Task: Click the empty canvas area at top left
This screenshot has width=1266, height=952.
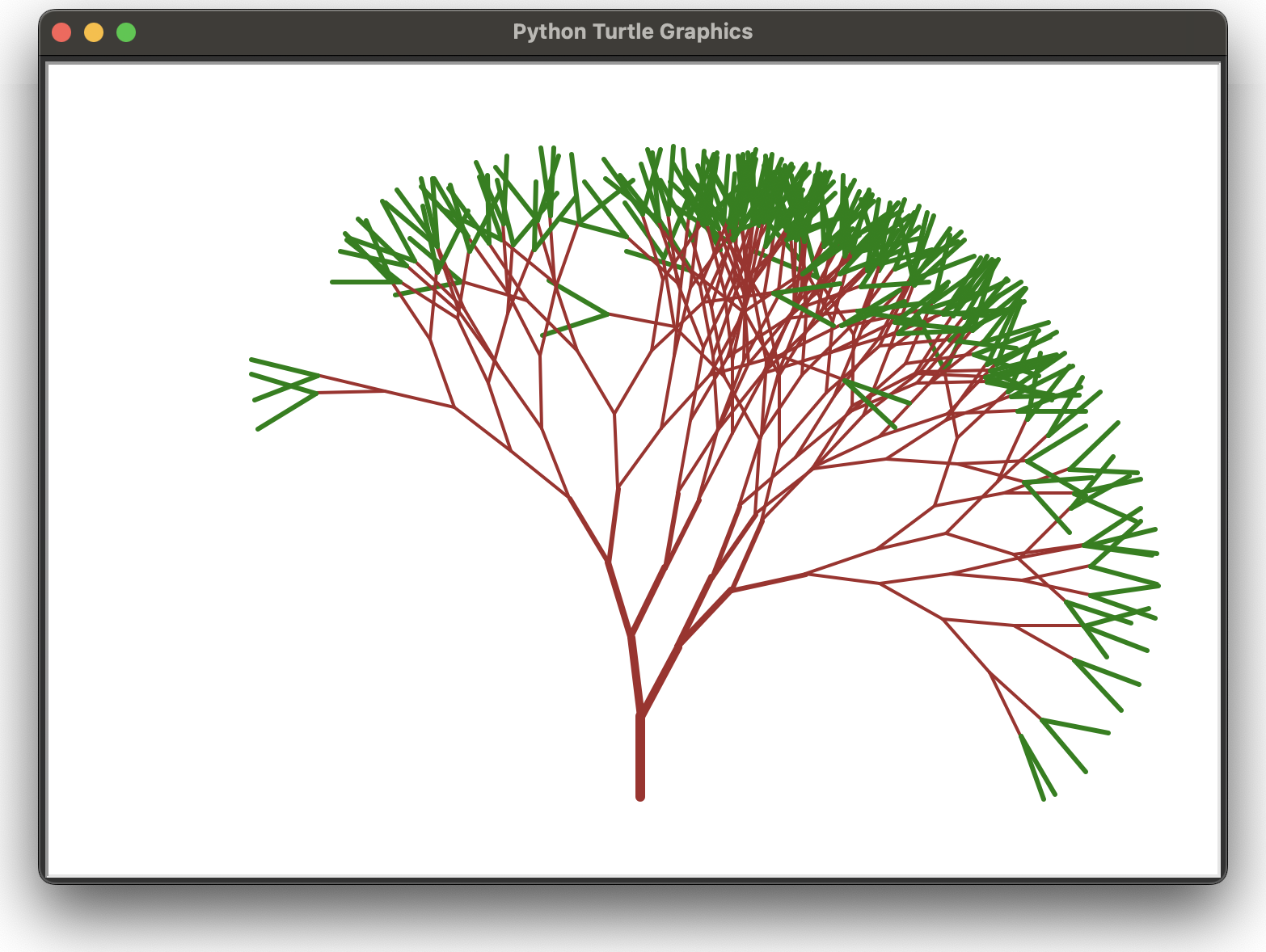Action: (162, 121)
